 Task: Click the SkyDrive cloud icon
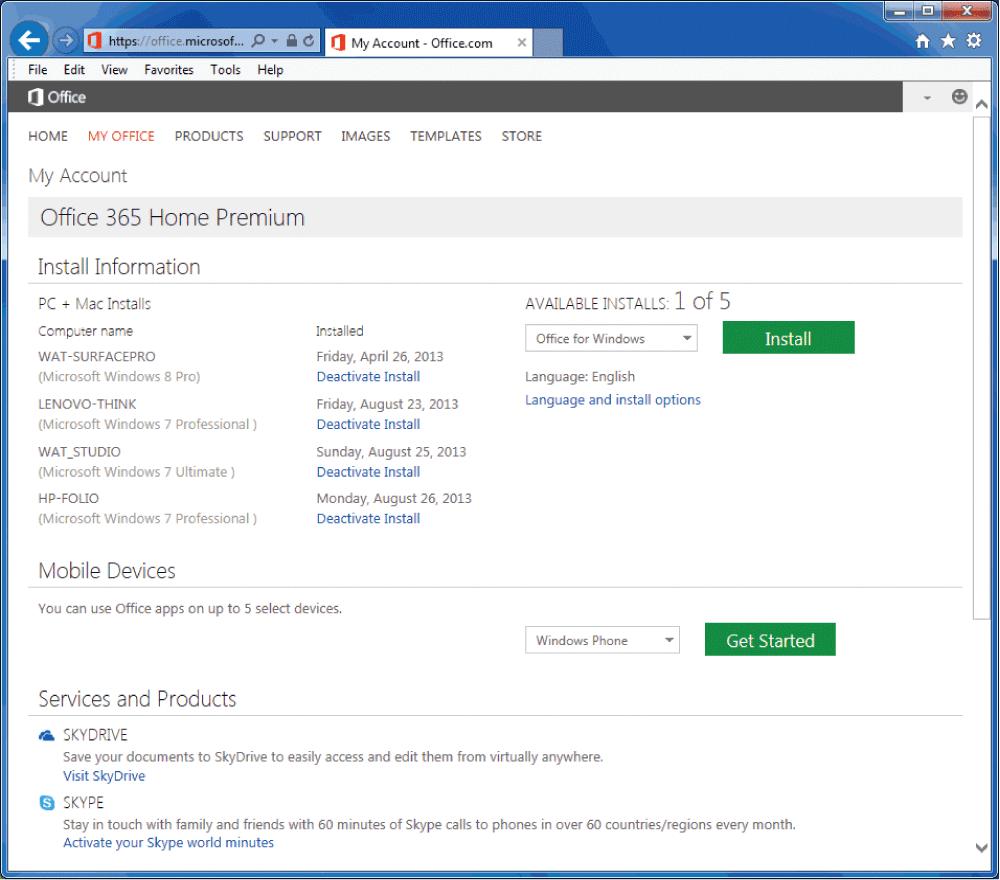(x=47, y=735)
